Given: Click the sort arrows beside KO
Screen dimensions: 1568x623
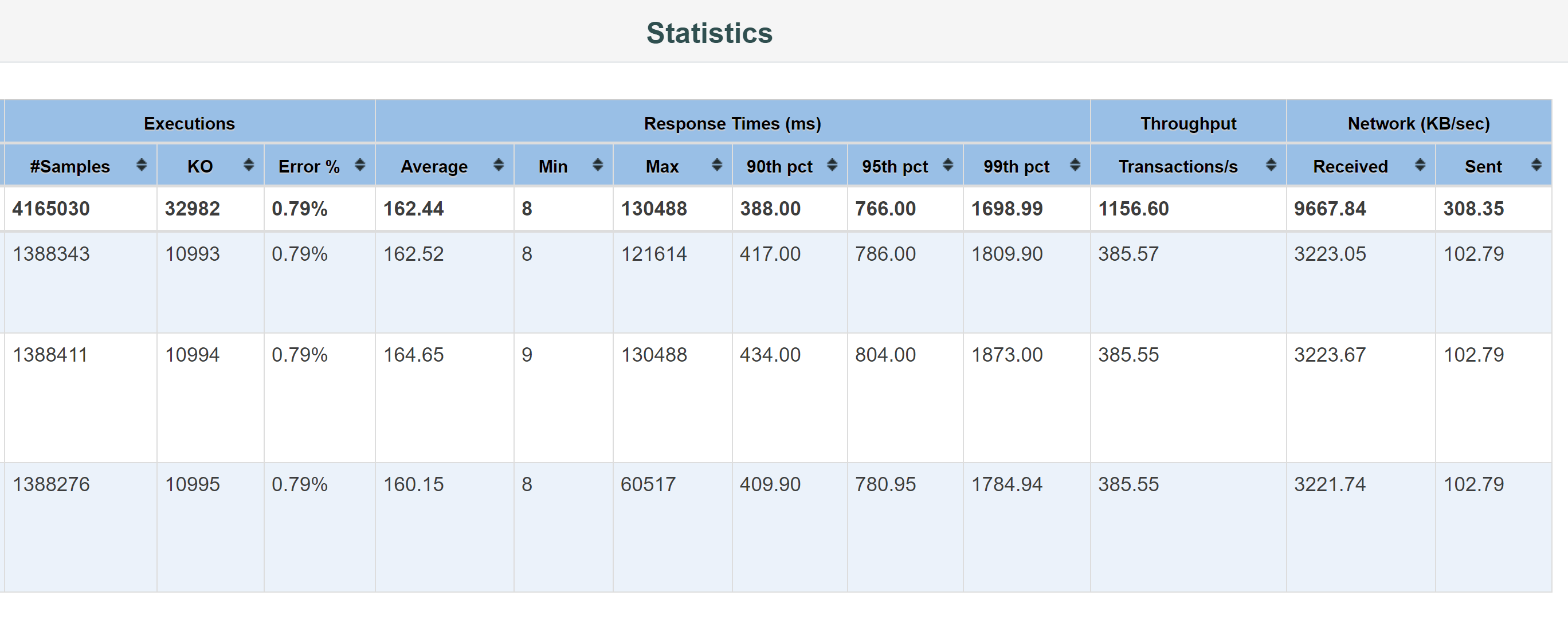Looking at the screenshot, I should pos(248,165).
